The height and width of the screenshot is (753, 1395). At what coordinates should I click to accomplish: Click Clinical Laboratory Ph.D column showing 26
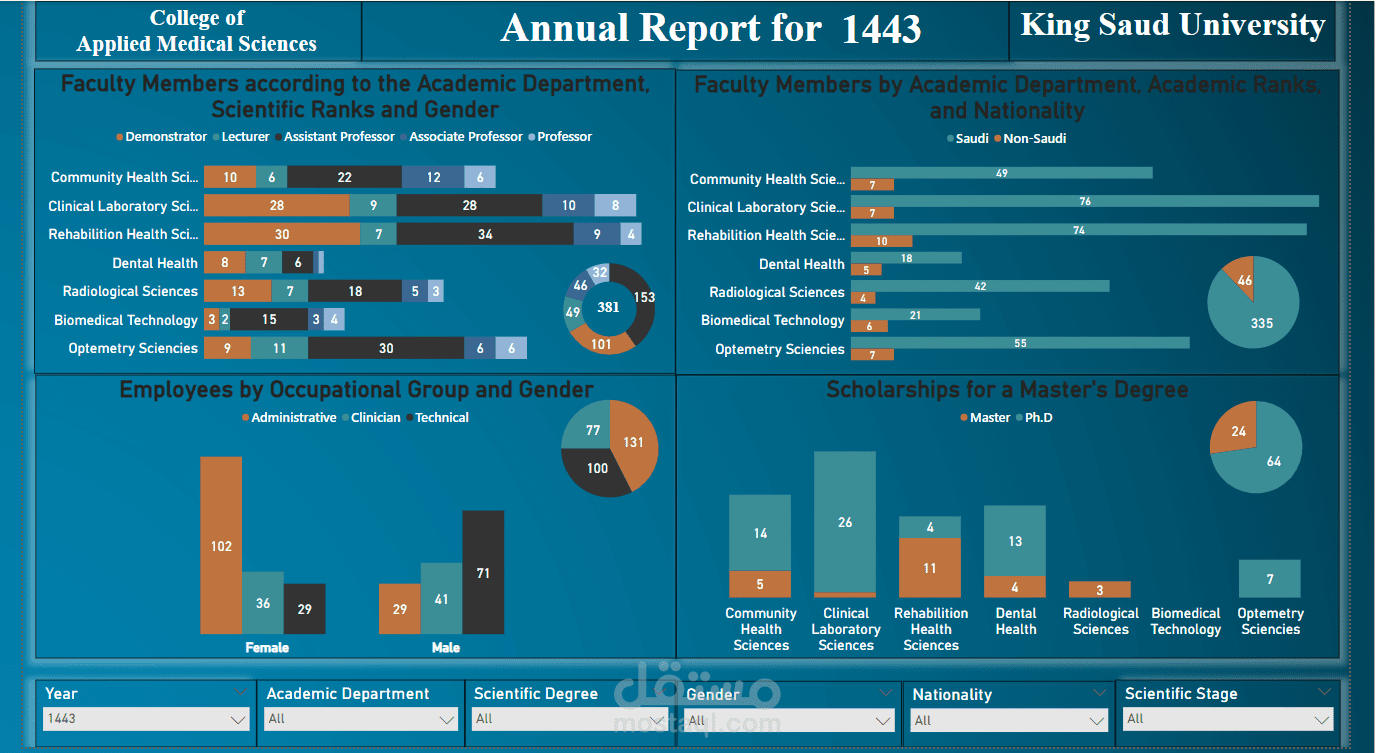(845, 522)
